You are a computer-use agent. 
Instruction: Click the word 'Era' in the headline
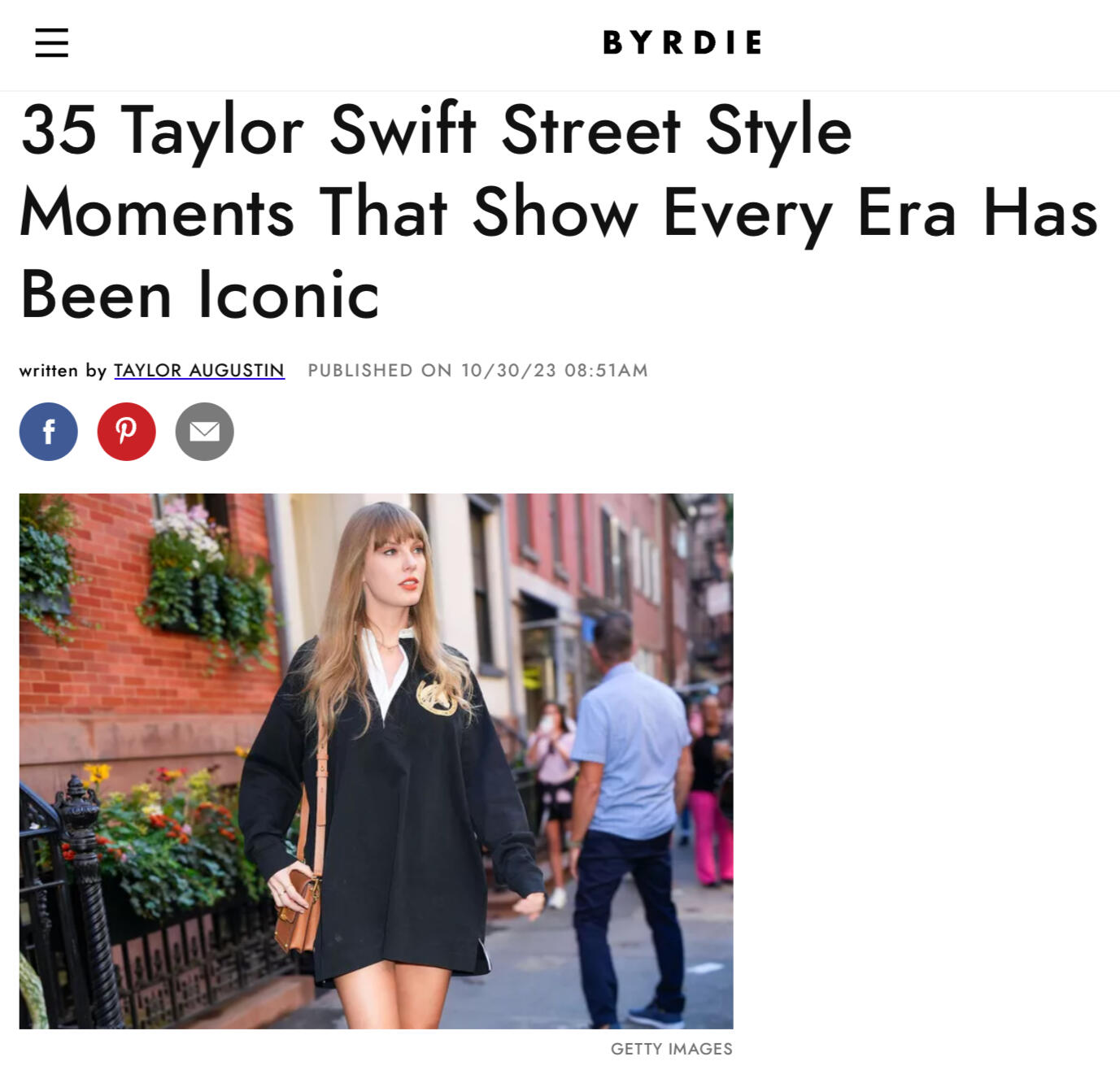pos(906,212)
